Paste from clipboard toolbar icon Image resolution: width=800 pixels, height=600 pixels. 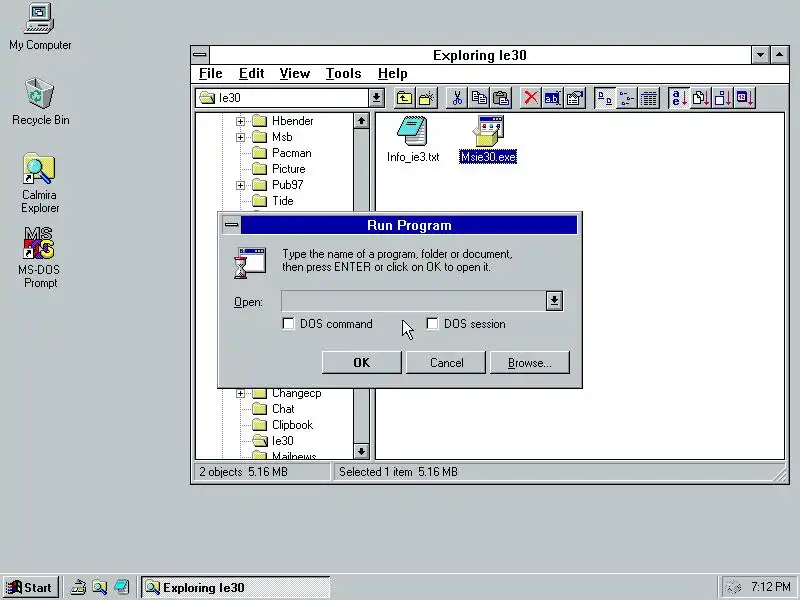[x=501, y=97]
